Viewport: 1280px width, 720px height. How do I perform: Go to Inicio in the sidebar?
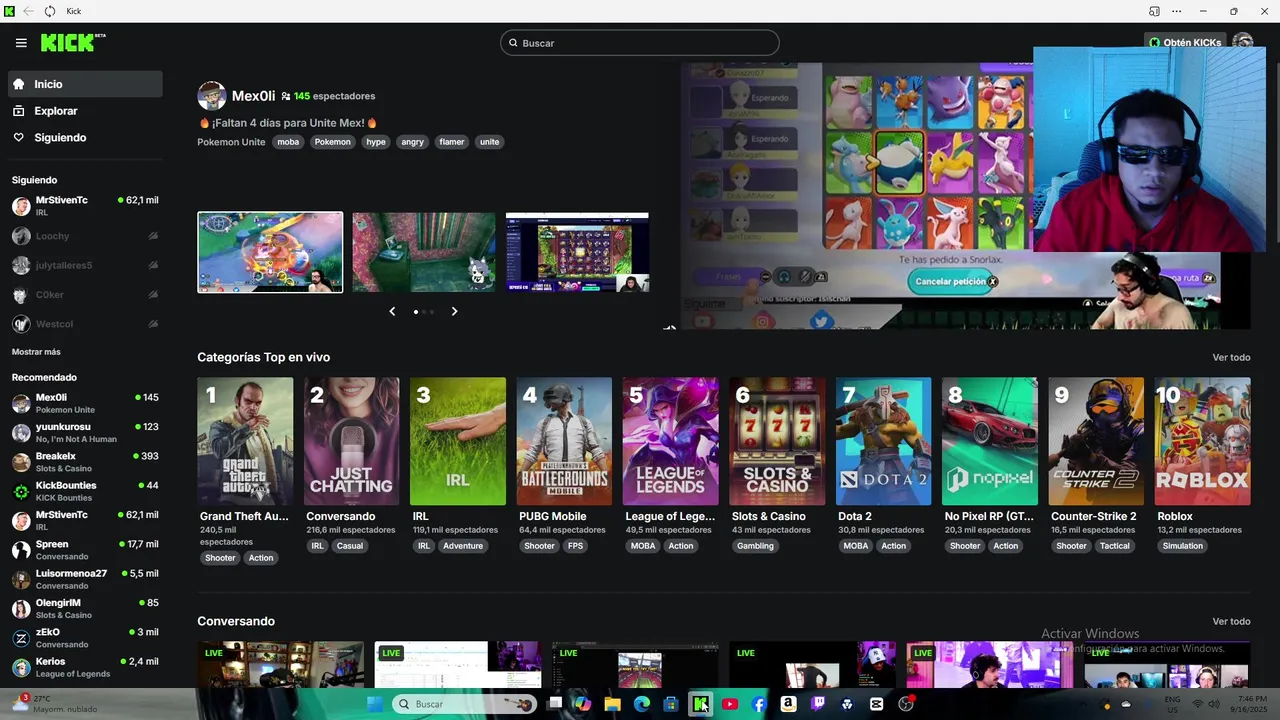click(85, 84)
